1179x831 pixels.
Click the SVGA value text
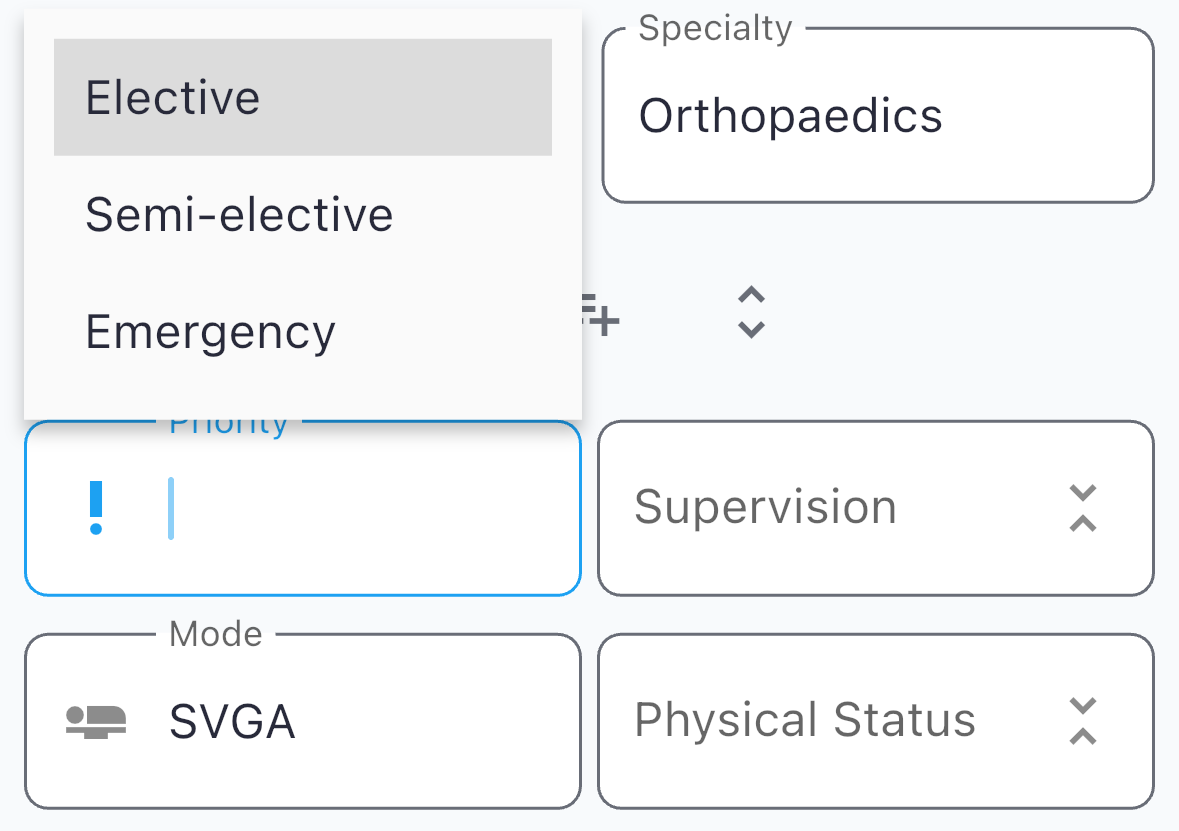pos(232,721)
